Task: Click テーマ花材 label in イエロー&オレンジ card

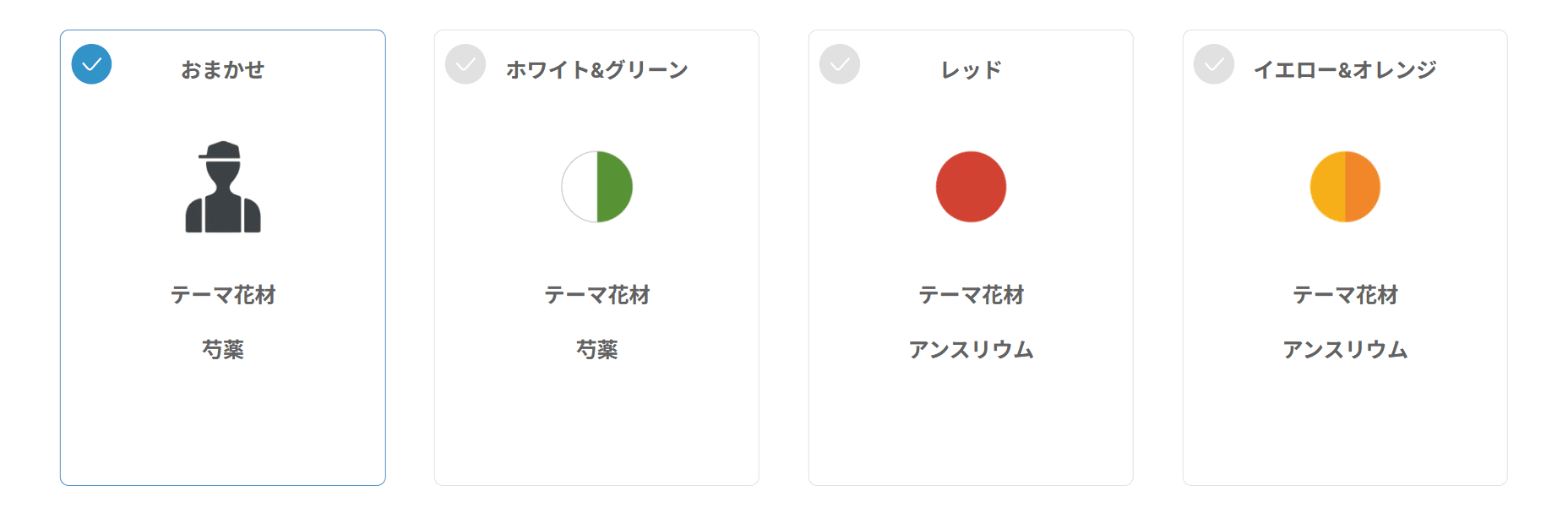Action: [x=1346, y=295]
